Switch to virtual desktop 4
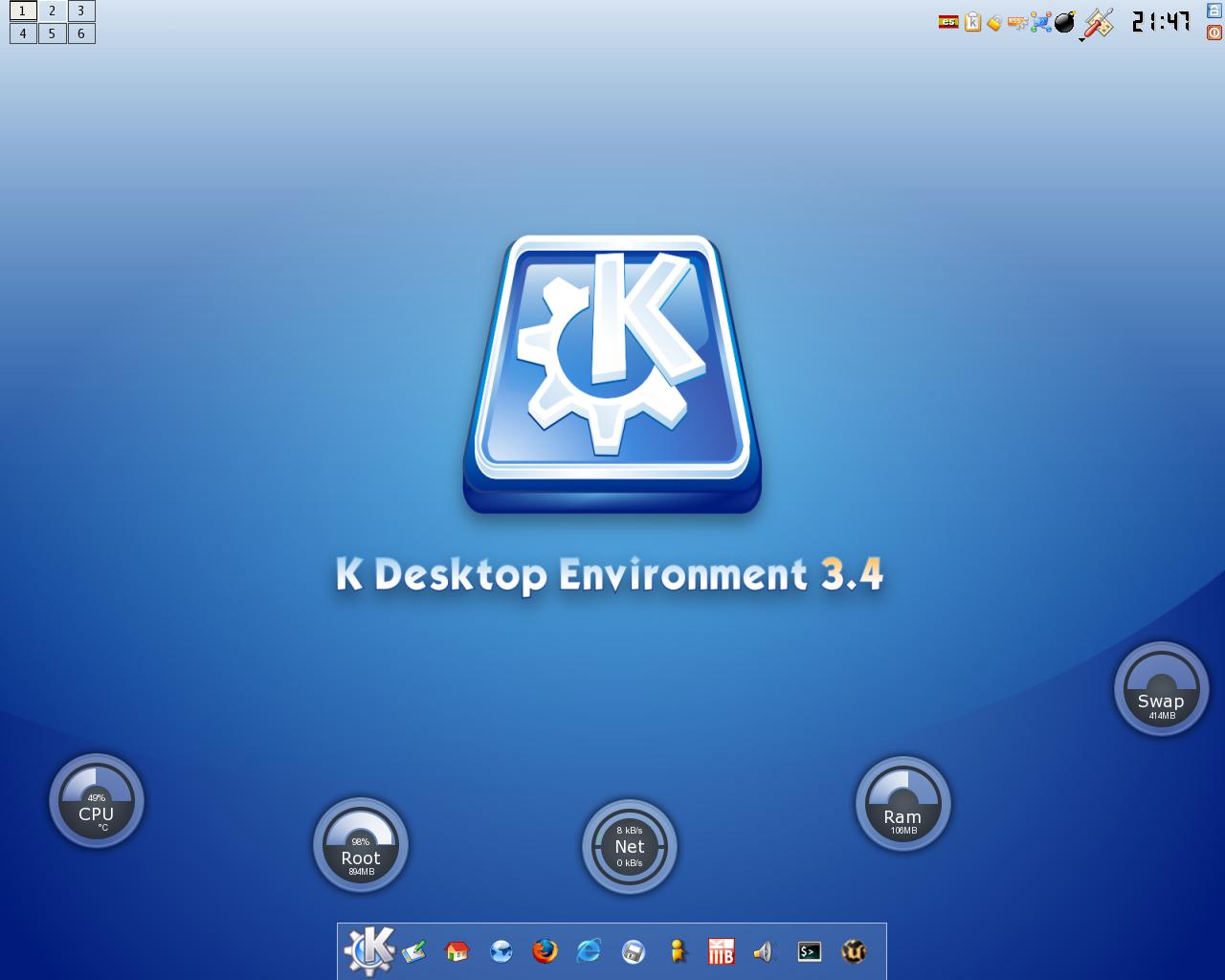This screenshot has height=980, width=1225. (23, 33)
